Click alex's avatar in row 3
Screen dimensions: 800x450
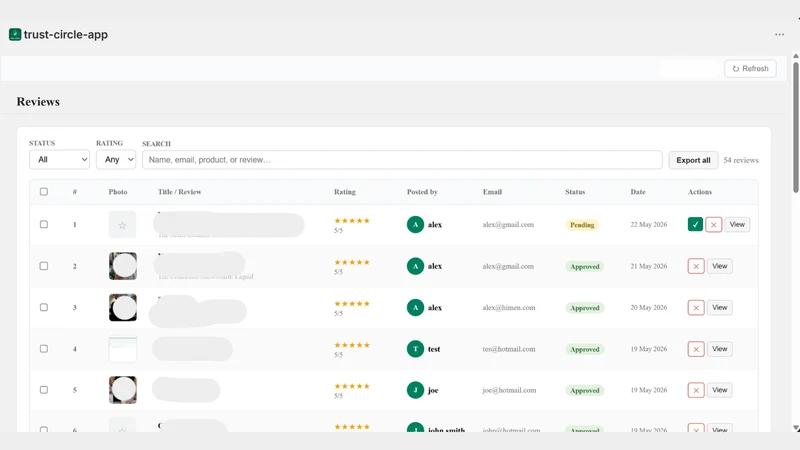coord(415,307)
